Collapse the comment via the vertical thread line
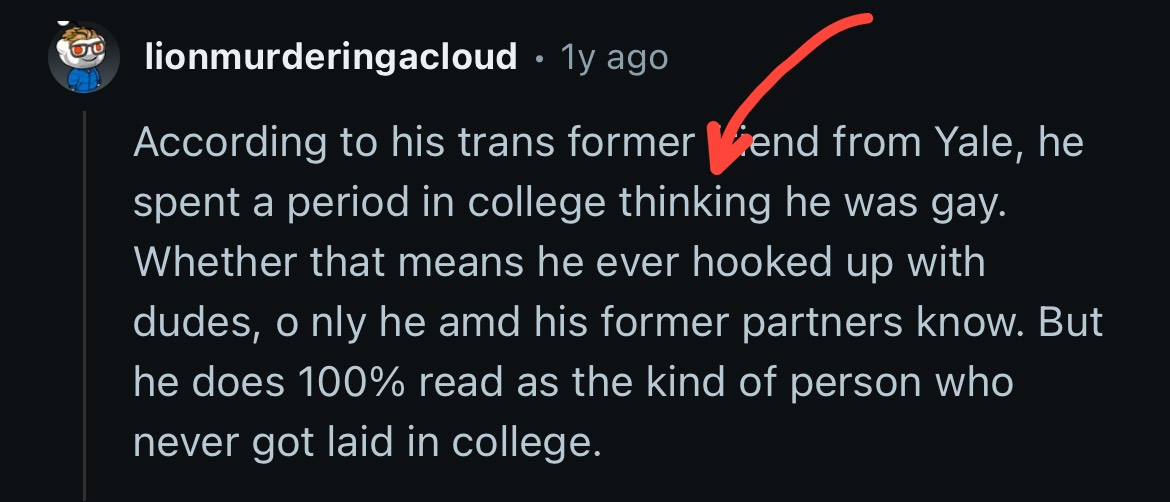 84,306
